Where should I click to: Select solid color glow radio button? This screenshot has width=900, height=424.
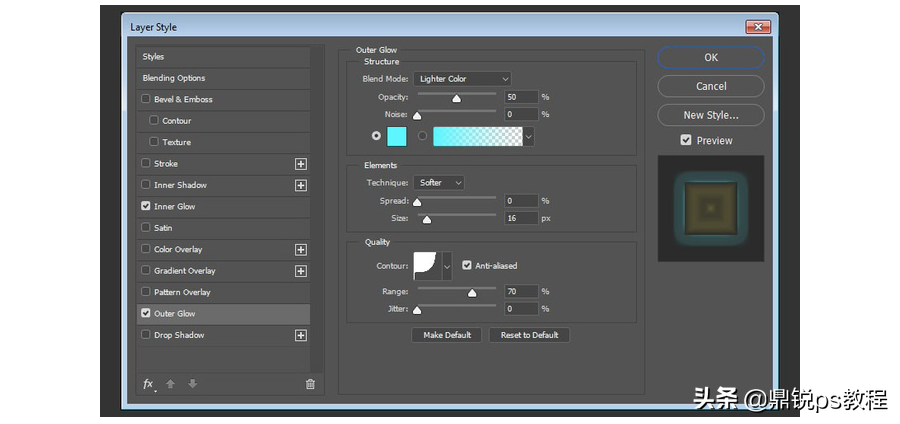376,136
